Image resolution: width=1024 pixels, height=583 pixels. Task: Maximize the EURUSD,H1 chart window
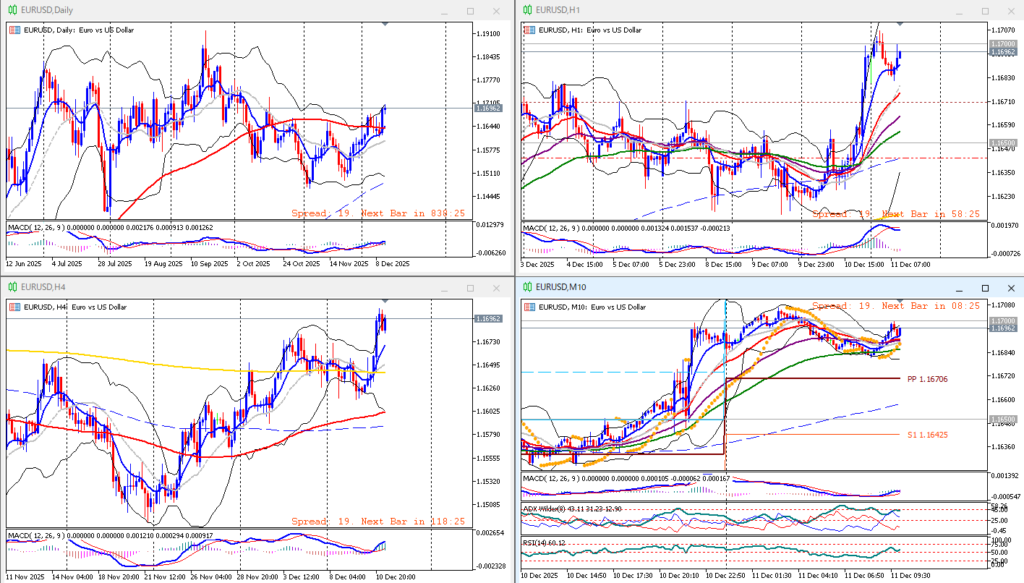(x=983, y=10)
